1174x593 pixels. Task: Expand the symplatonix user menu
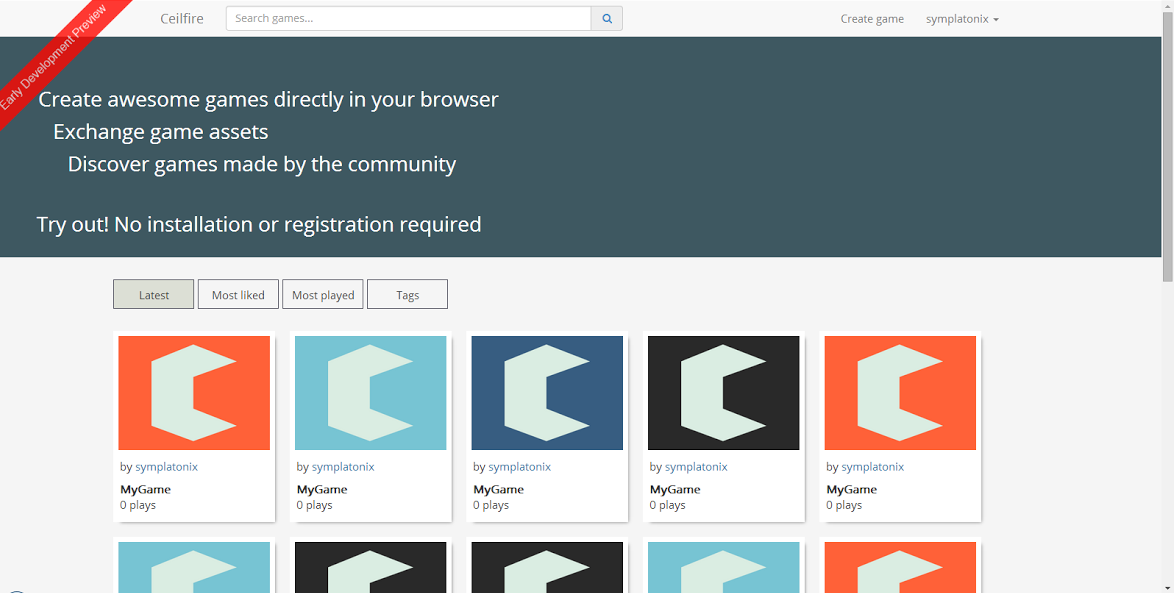961,19
